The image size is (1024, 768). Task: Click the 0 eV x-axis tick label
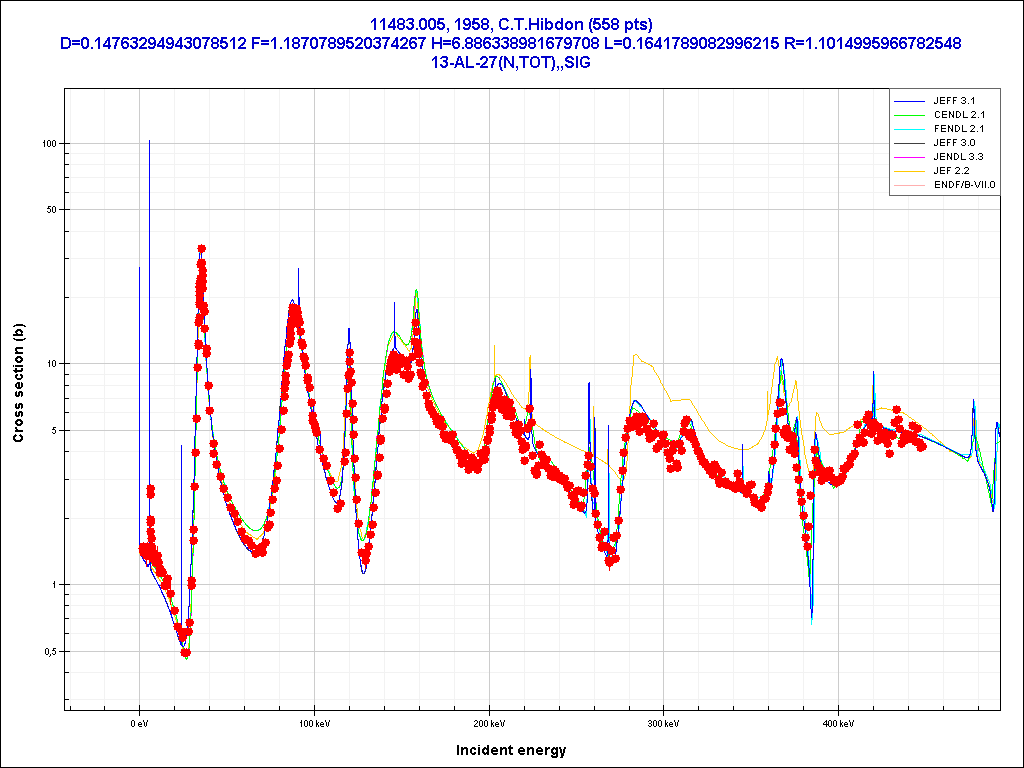(139, 723)
